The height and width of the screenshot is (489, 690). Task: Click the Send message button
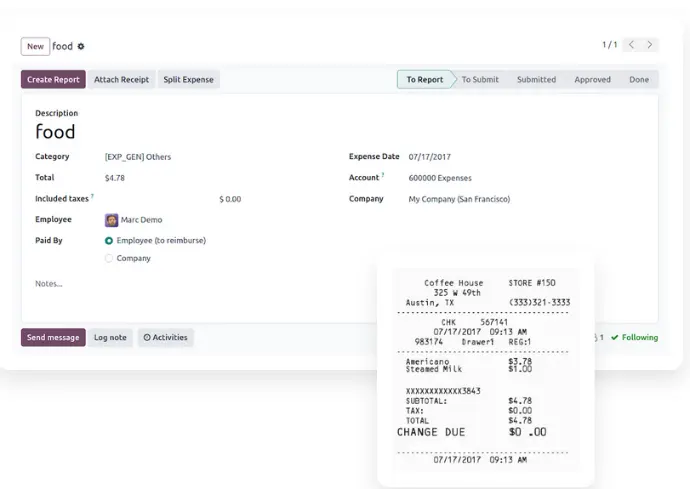pyautogui.click(x=53, y=338)
